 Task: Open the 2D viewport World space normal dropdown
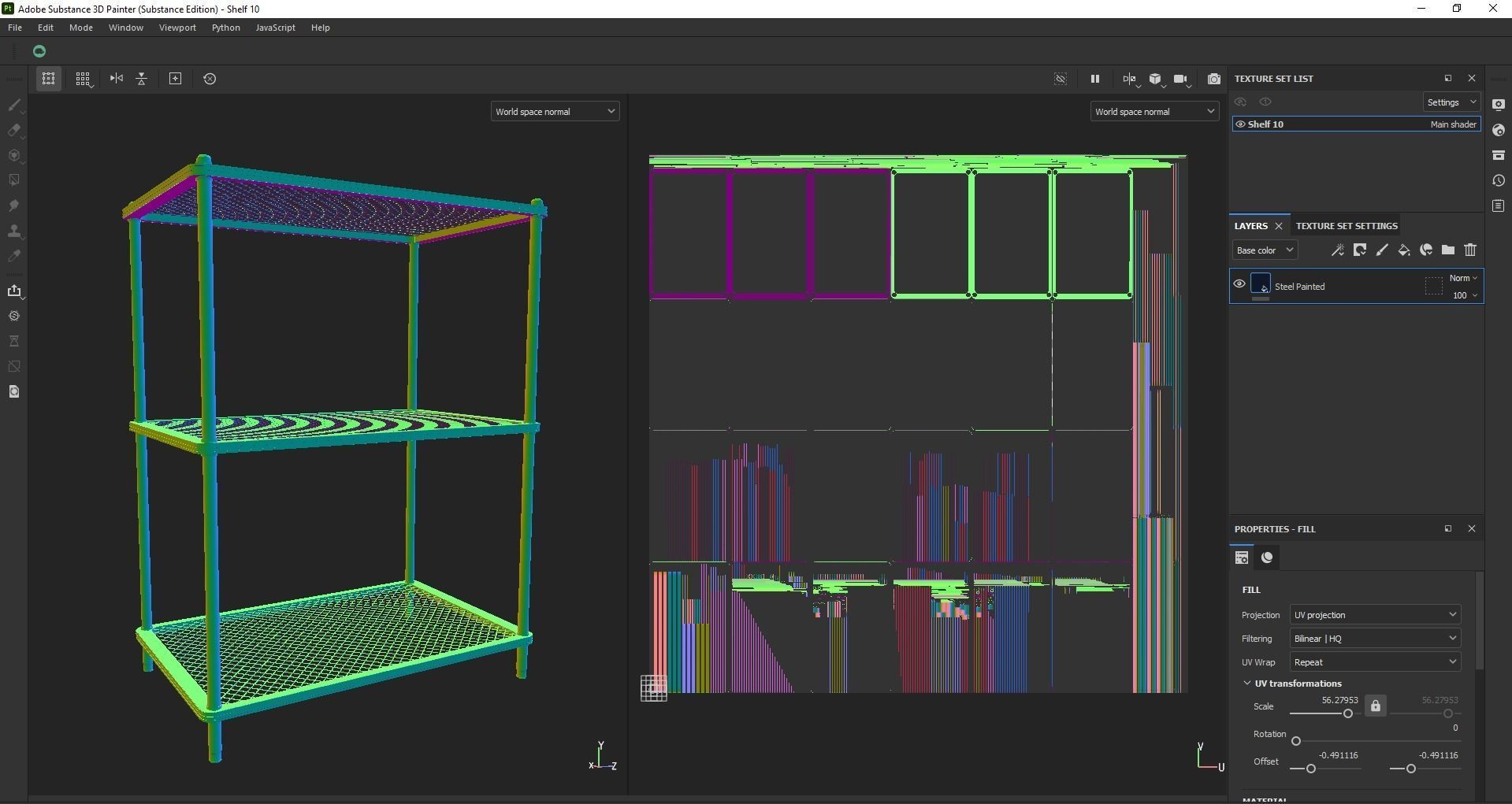pos(1154,112)
